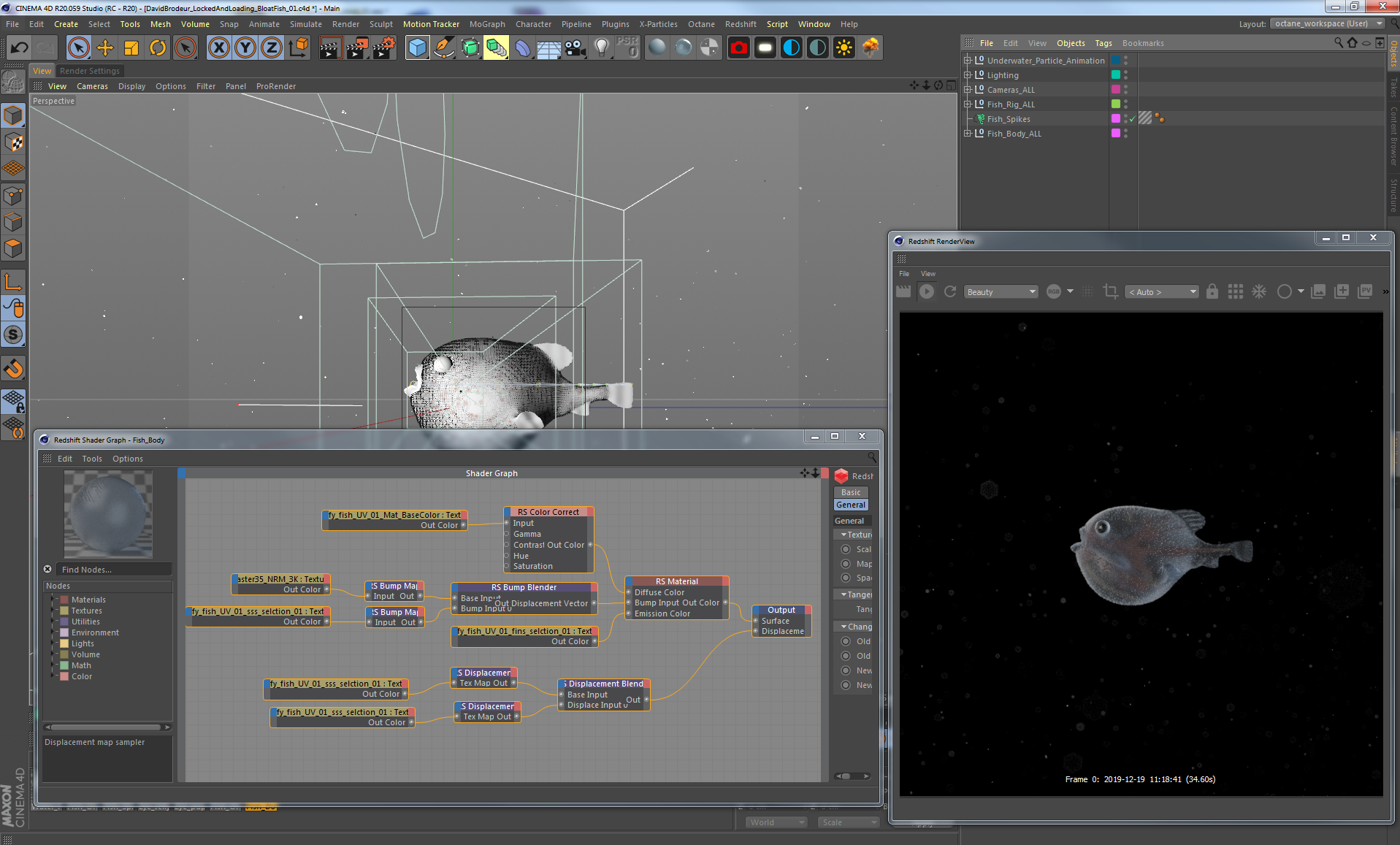Click the camera icon in the top toolbar
This screenshot has width=1400, height=845.
click(x=575, y=47)
